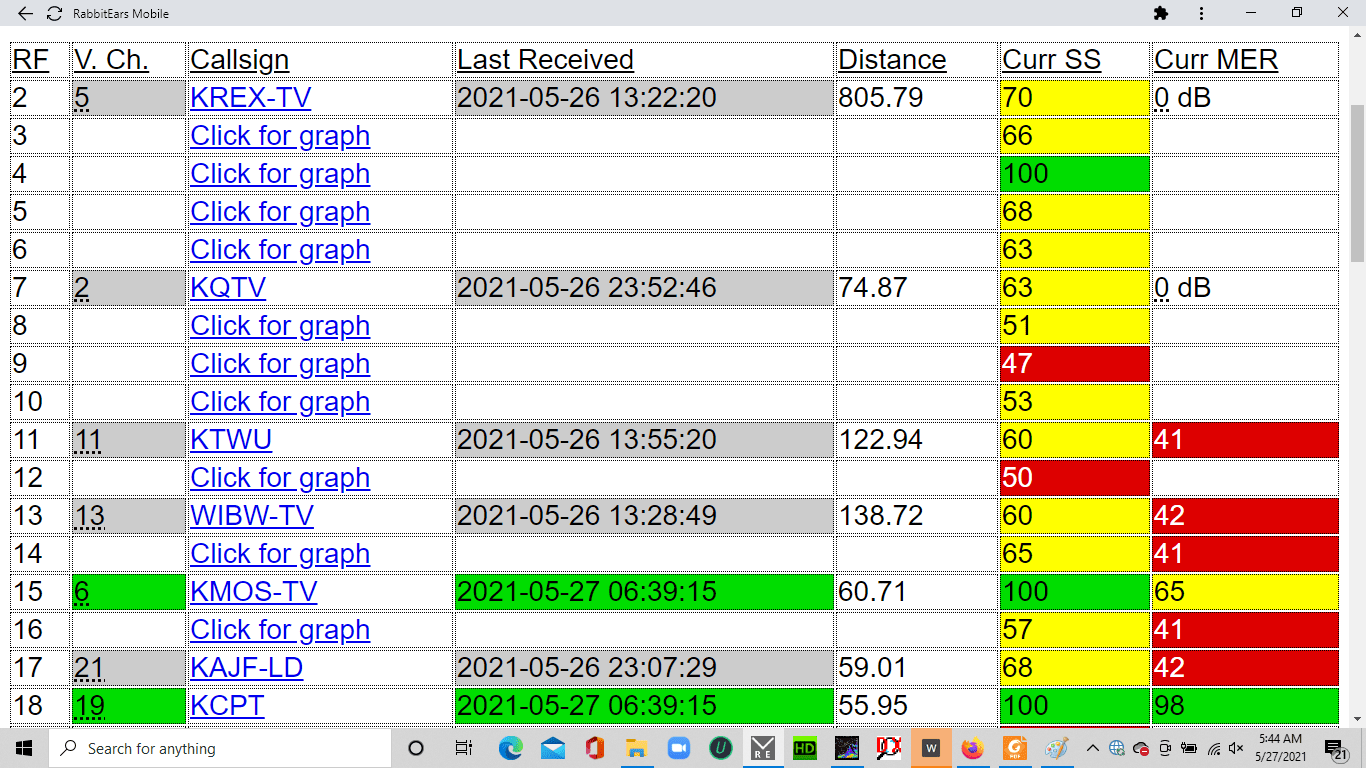The image size is (1366, 768).
Task: Open the KTWU callsign link
Action: click(x=231, y=439)
